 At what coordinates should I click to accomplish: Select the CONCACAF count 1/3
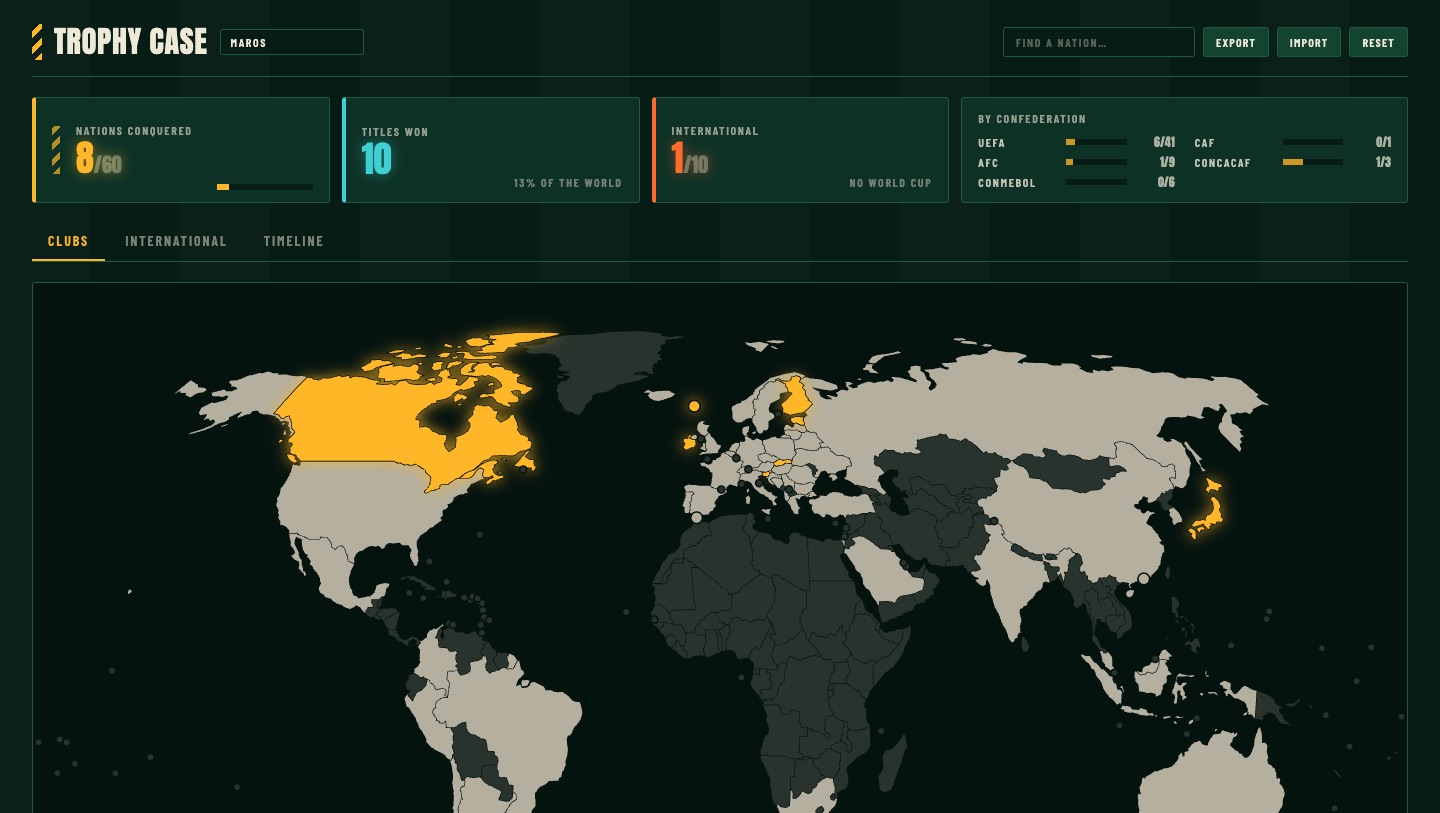tap(1383, 162)
